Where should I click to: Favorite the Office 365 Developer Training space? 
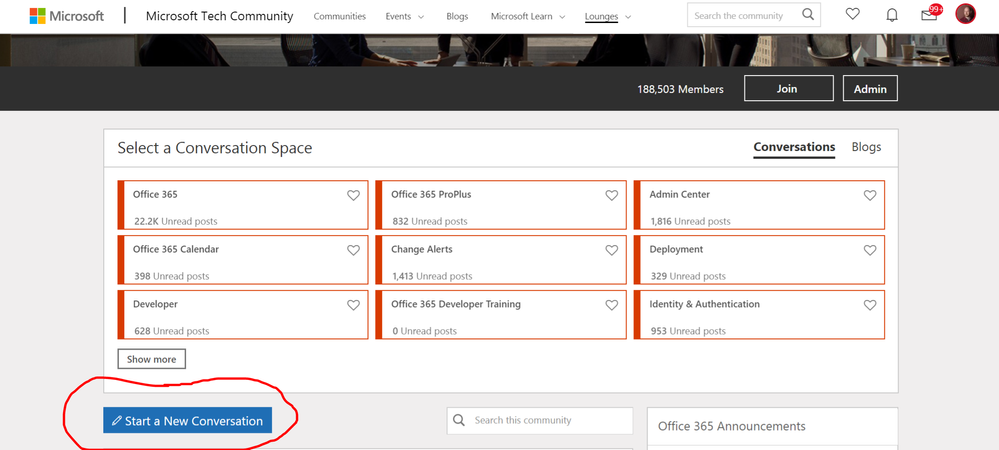(x=612, y=305)
